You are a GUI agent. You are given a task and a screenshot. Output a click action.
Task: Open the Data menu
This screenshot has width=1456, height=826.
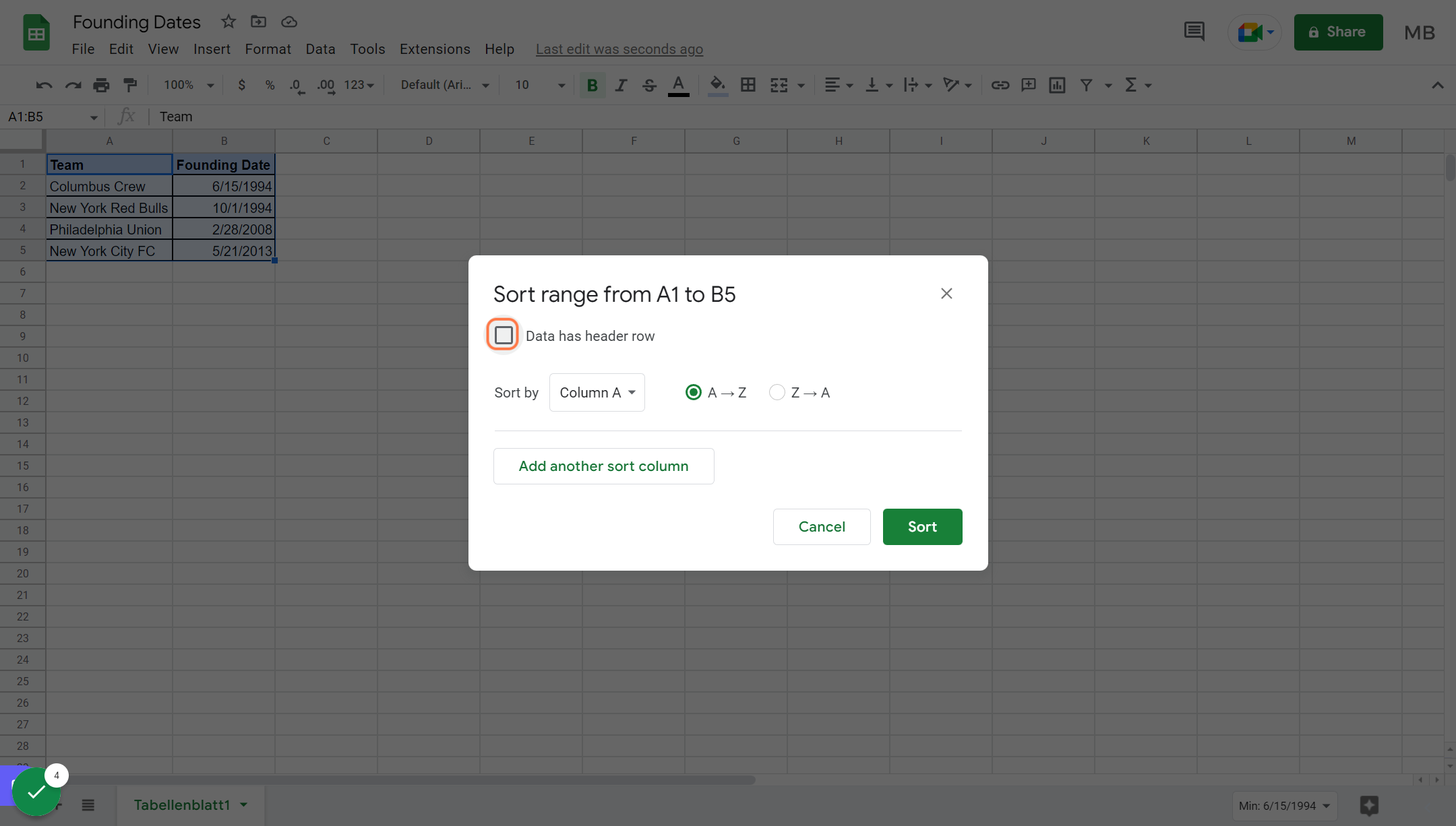320,49
